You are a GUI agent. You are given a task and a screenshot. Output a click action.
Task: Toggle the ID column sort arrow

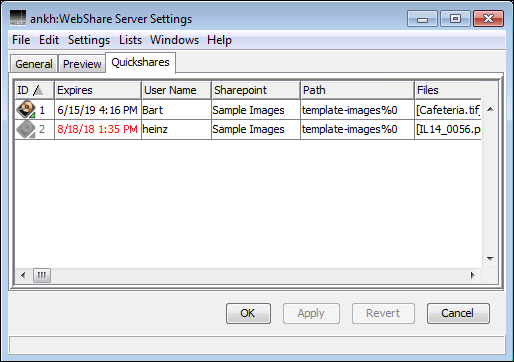pyautogui.click(x=38, y=90)
